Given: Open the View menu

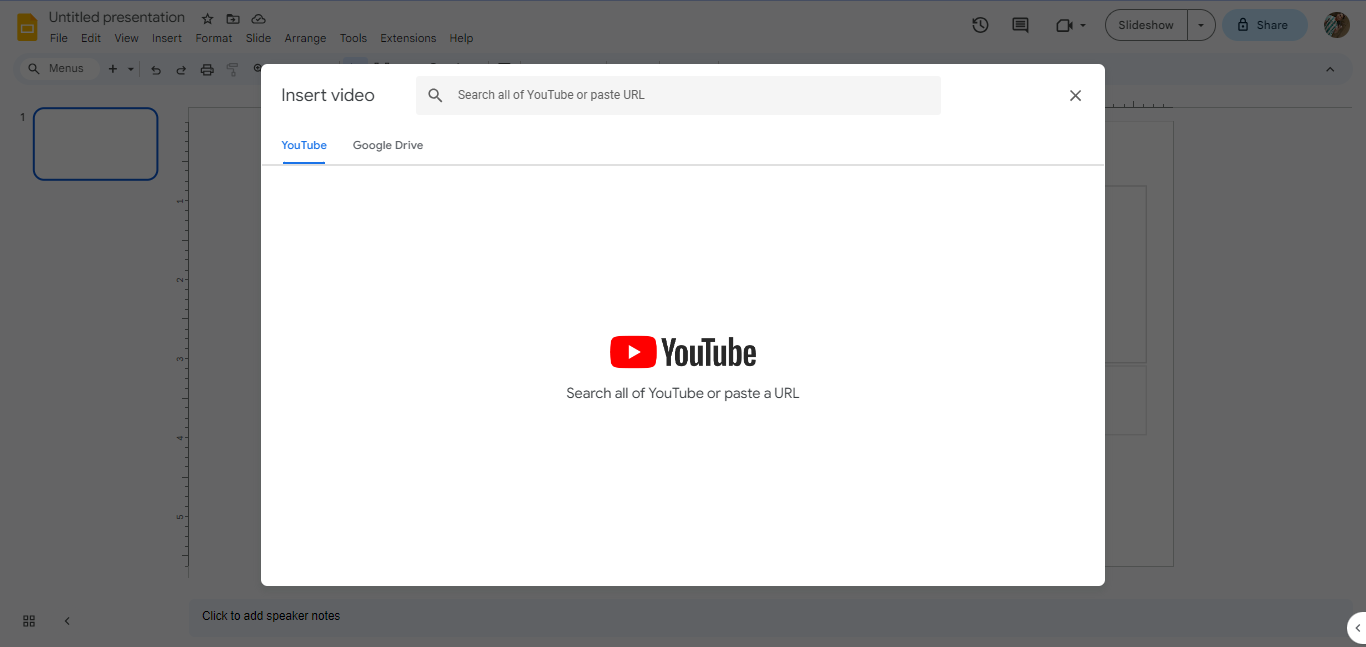Looking at the screenshot, I should tap(126, 38).
